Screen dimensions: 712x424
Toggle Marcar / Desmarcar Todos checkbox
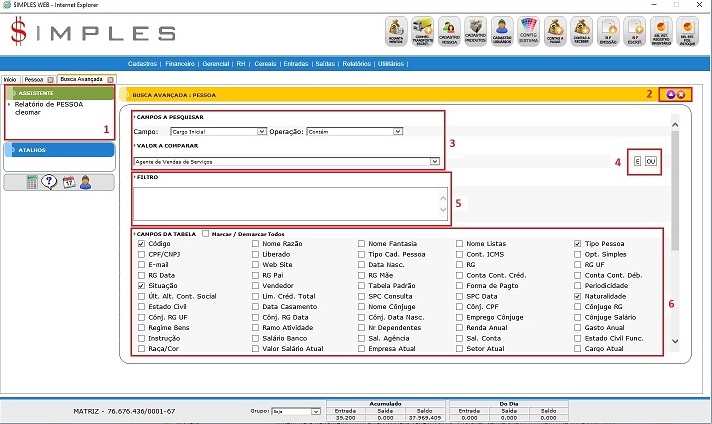point(206,233)
